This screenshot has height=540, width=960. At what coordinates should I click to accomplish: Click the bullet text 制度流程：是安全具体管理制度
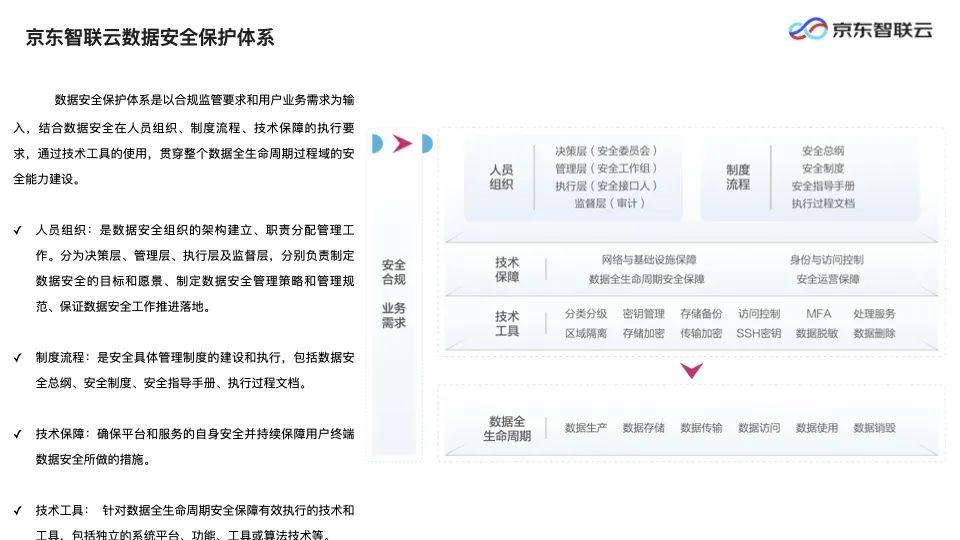(x=195, y=370)
